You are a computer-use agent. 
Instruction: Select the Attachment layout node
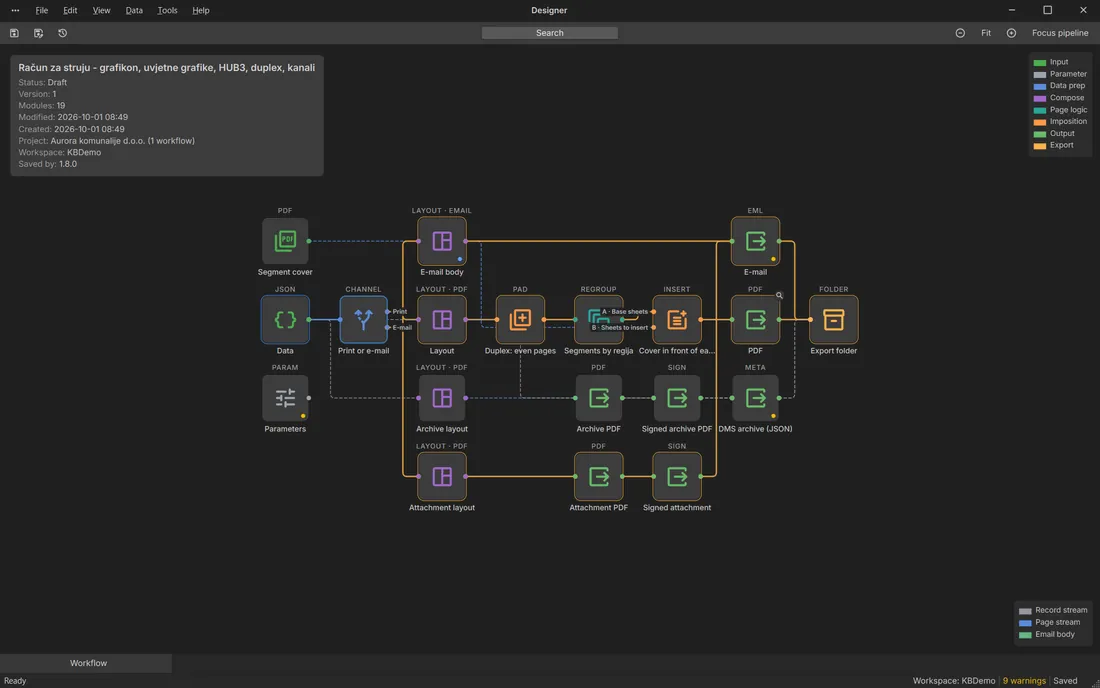coord(442,477)
